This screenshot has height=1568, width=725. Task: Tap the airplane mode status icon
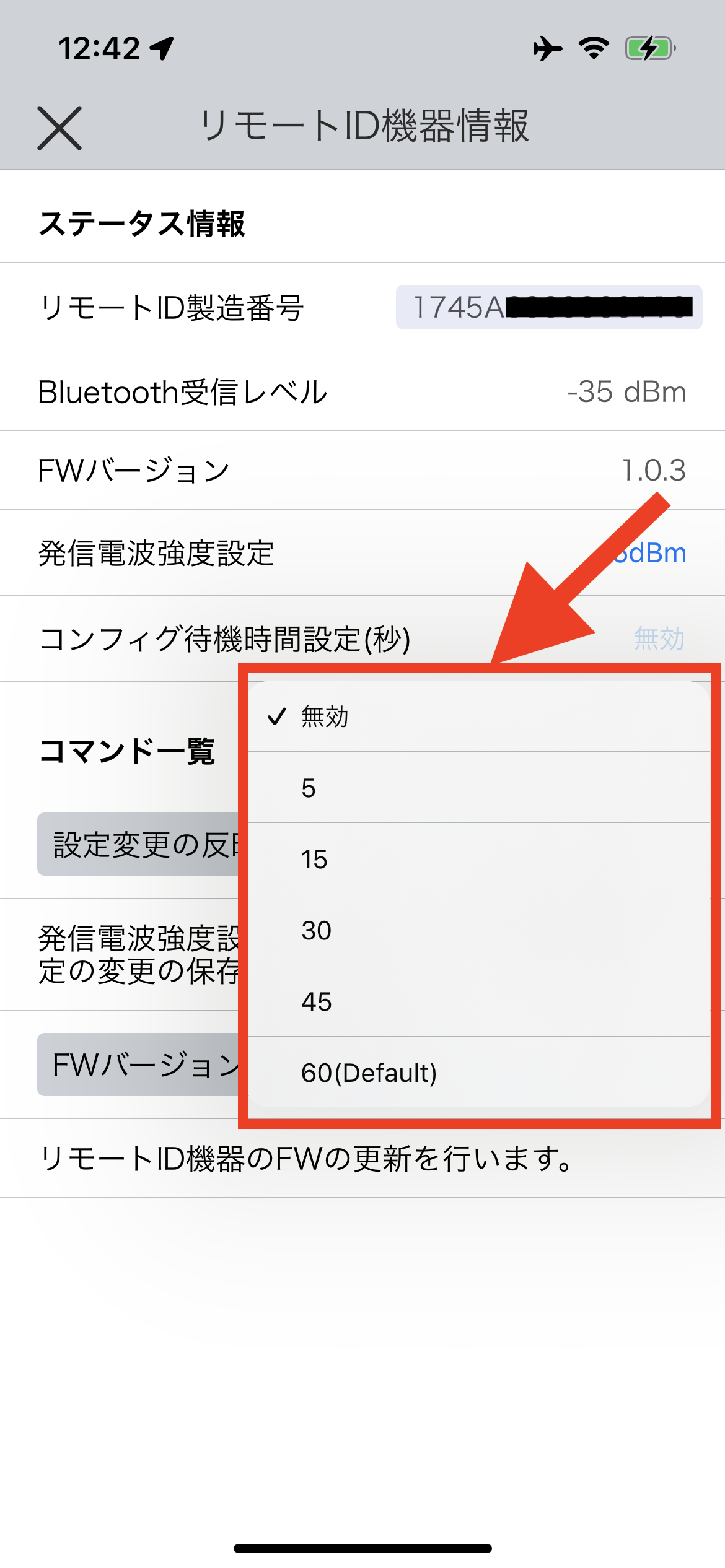point(548,48)
